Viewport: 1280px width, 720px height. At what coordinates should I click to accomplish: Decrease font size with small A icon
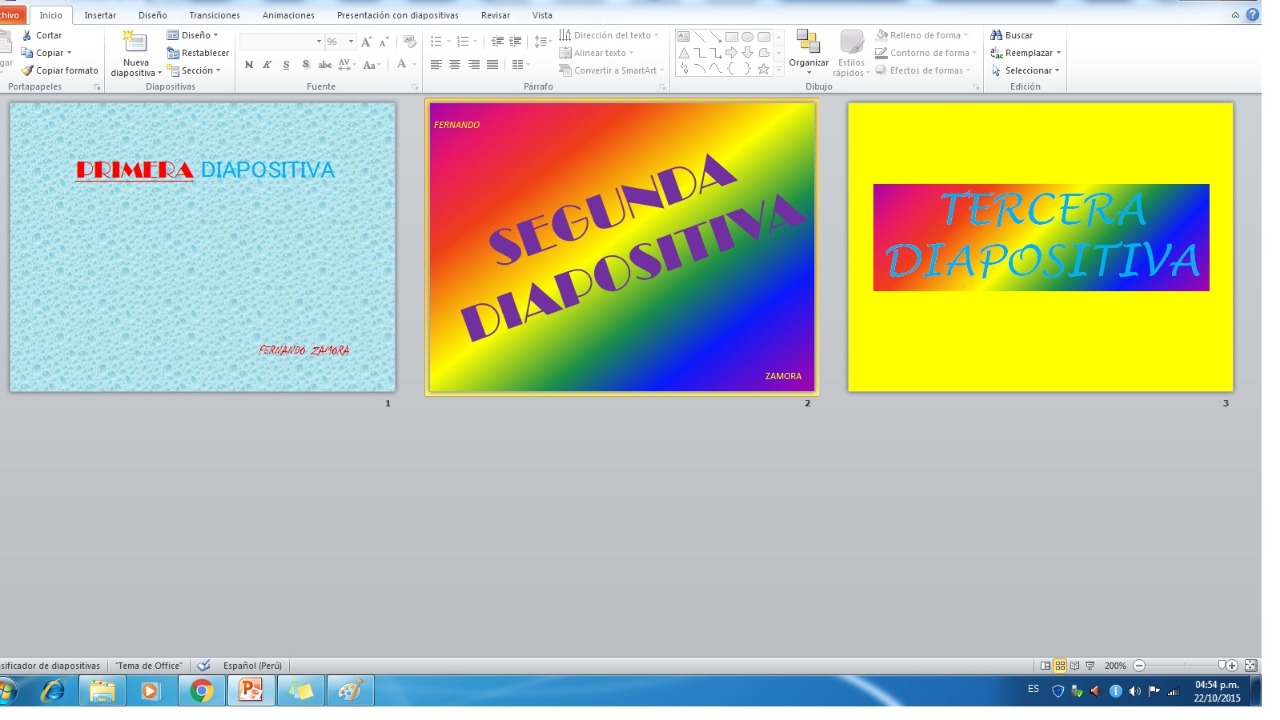tap(384, 41)
